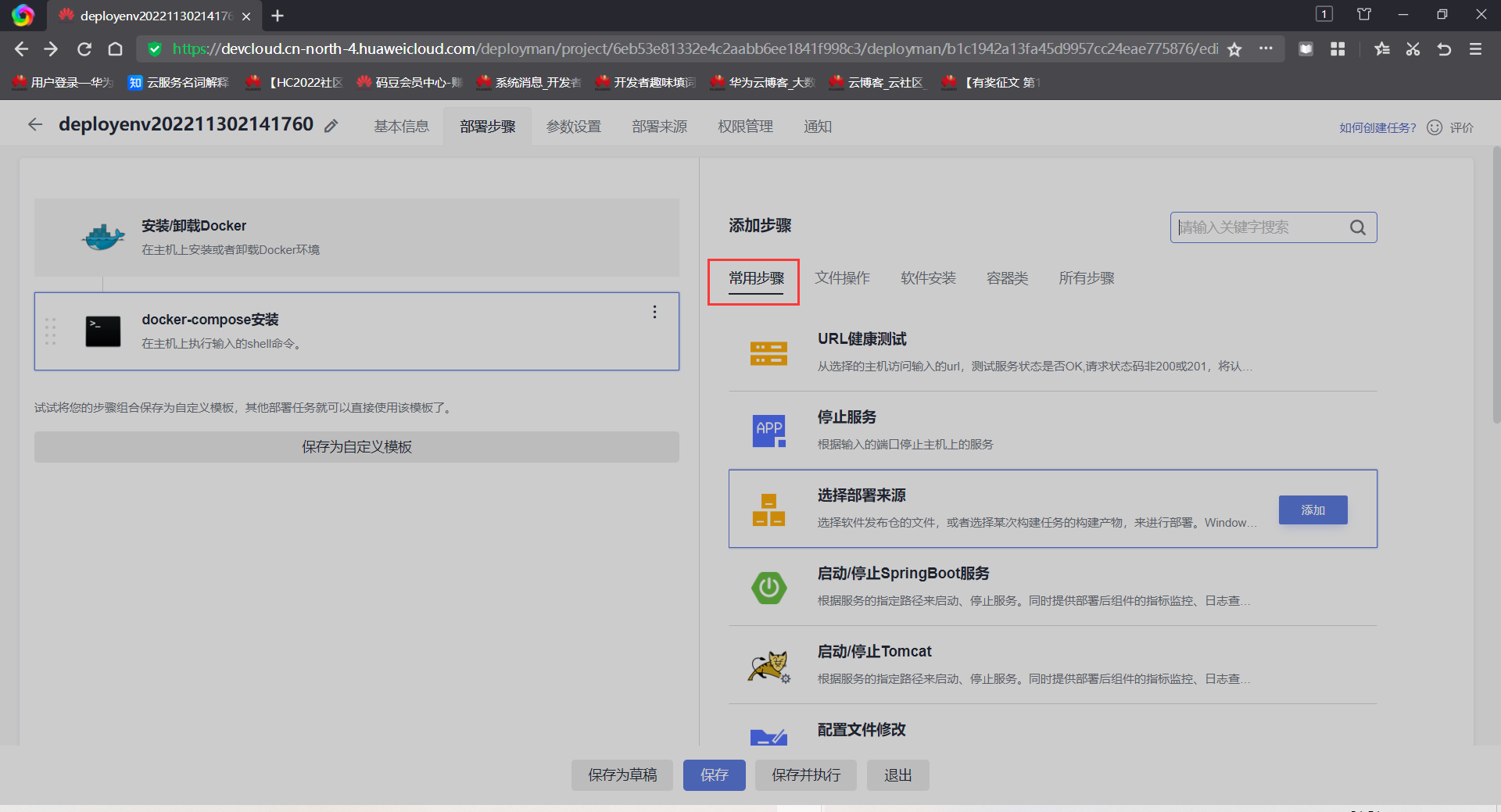Select the docker-compose安装 step card
This screenshot has width=1501, height=812.
[356, 331]
